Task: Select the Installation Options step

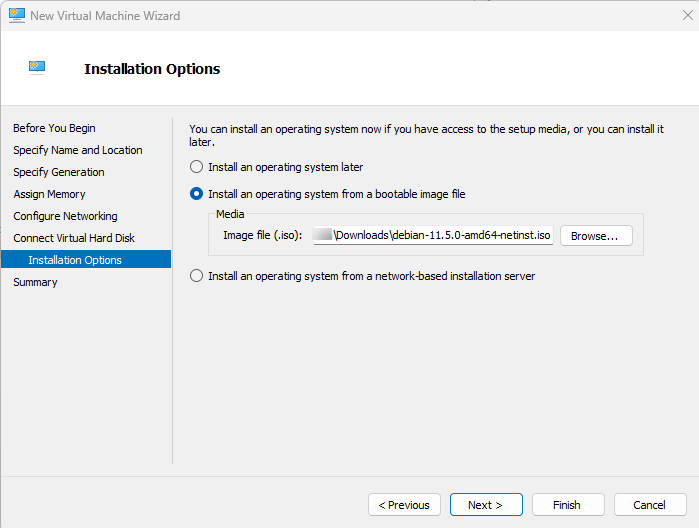Action: pyautogui.click(x=86, y=259)
